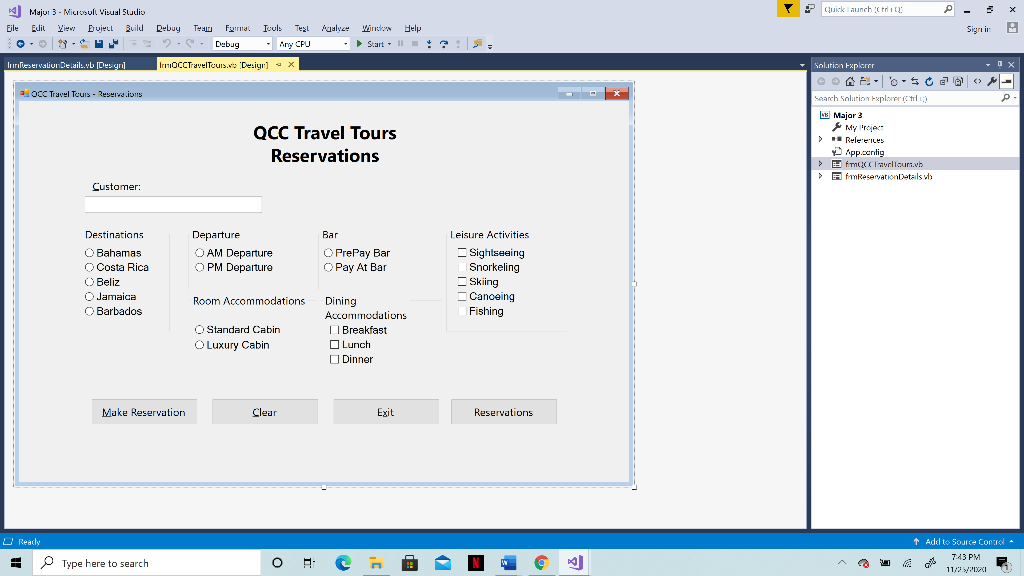Screen dimensions: 1024x576
Task: Open Netflix from the taskbar
Action: click(x=476, y=563)
